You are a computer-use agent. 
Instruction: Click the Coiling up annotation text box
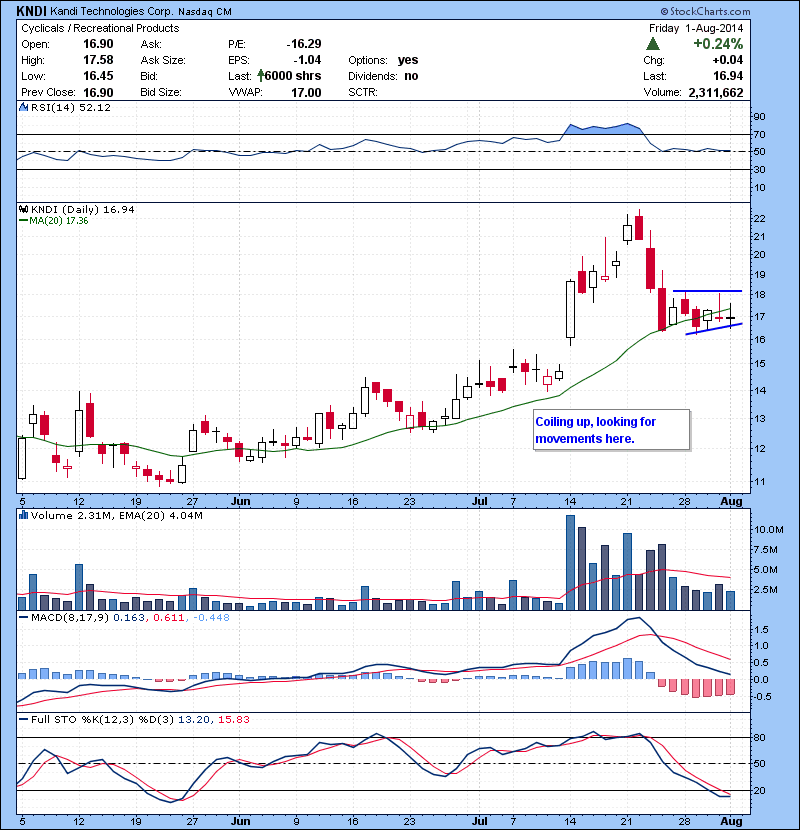click(x=612, y=430)
